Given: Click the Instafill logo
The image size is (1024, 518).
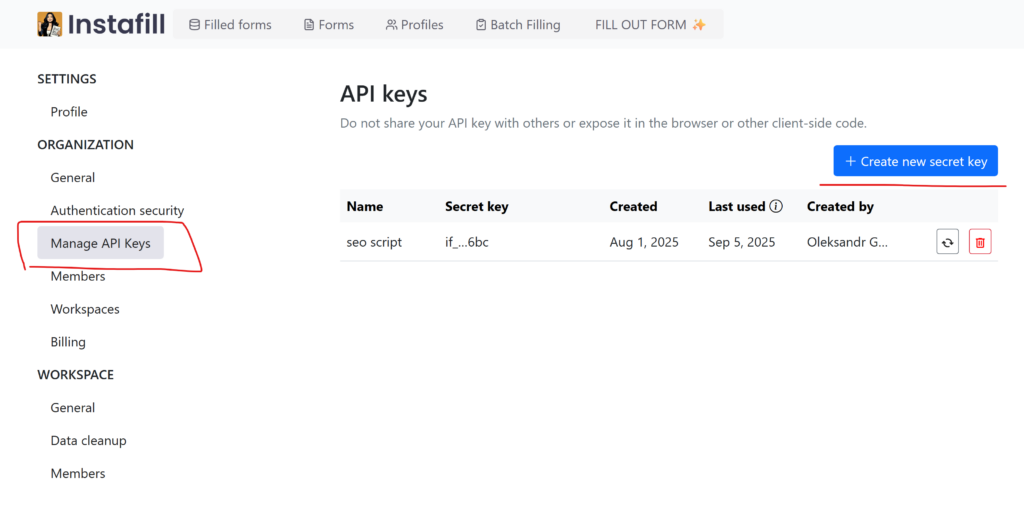Looking at the screenshot, I should click(101, 24).
